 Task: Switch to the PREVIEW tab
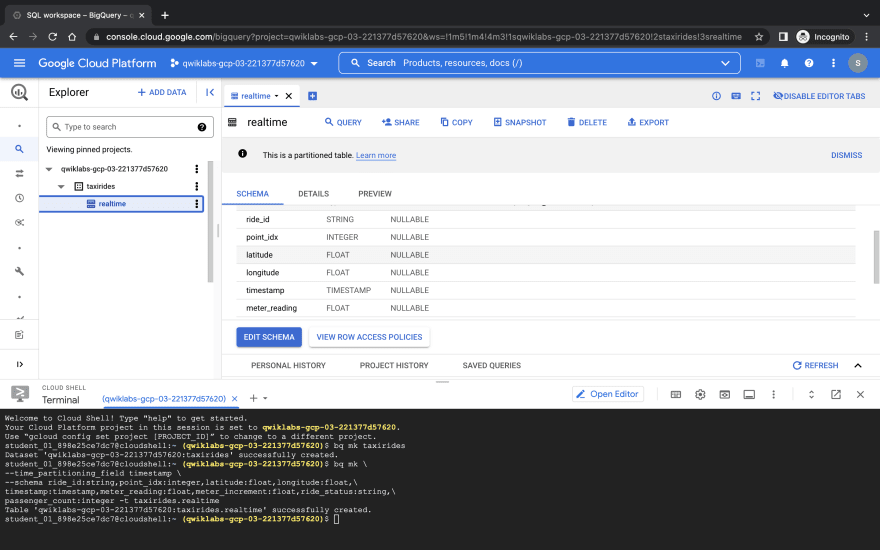click(x=374, y=194)
